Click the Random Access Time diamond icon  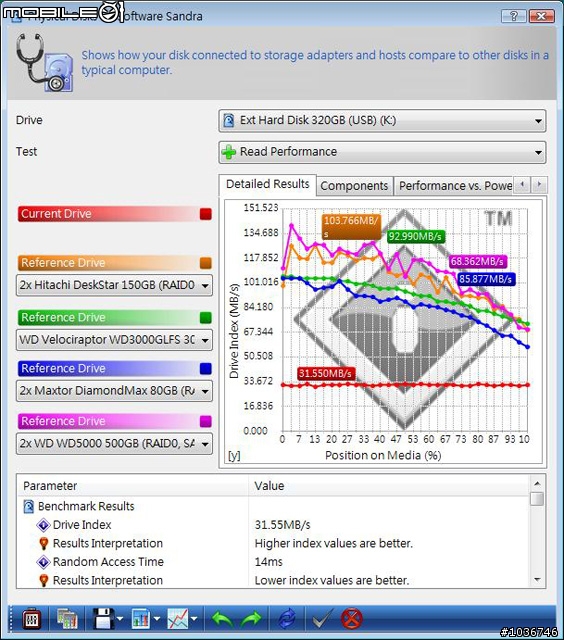43,562
